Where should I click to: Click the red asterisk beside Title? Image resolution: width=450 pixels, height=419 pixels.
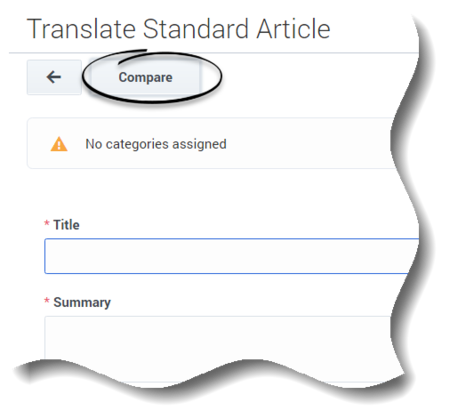(x=47, y=223)
